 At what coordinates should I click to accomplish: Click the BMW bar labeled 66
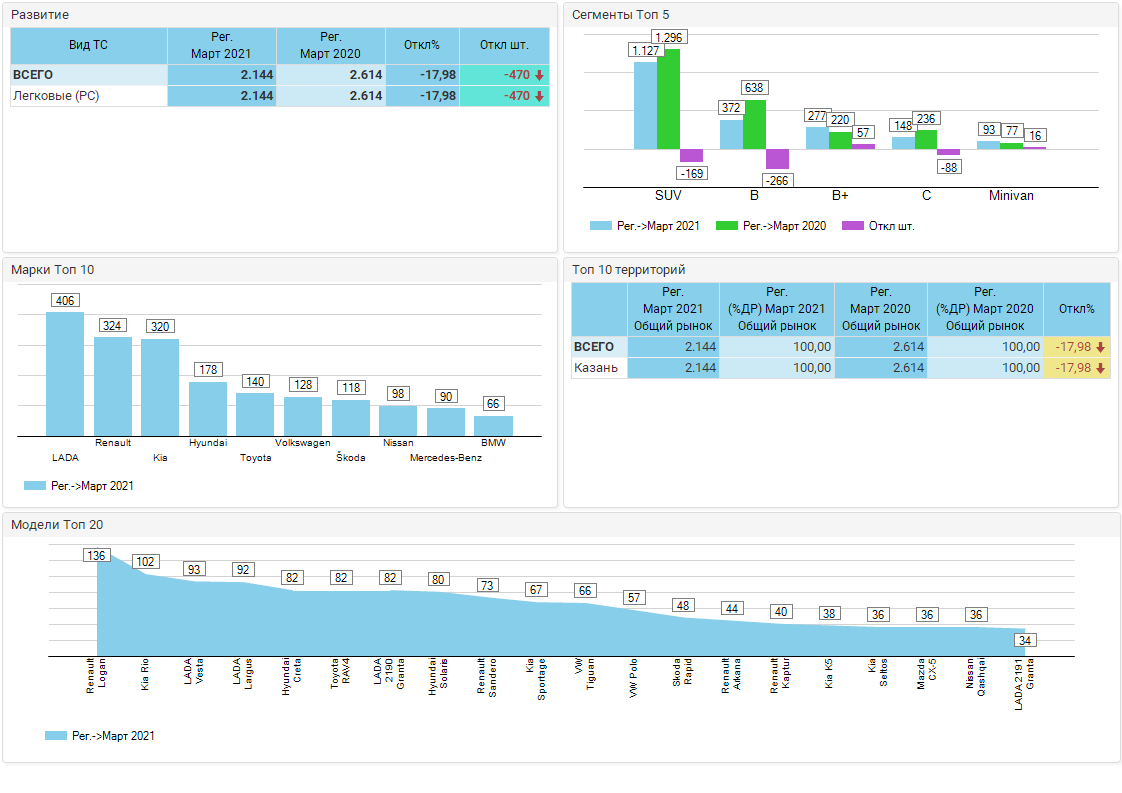[x=493, y=425]
